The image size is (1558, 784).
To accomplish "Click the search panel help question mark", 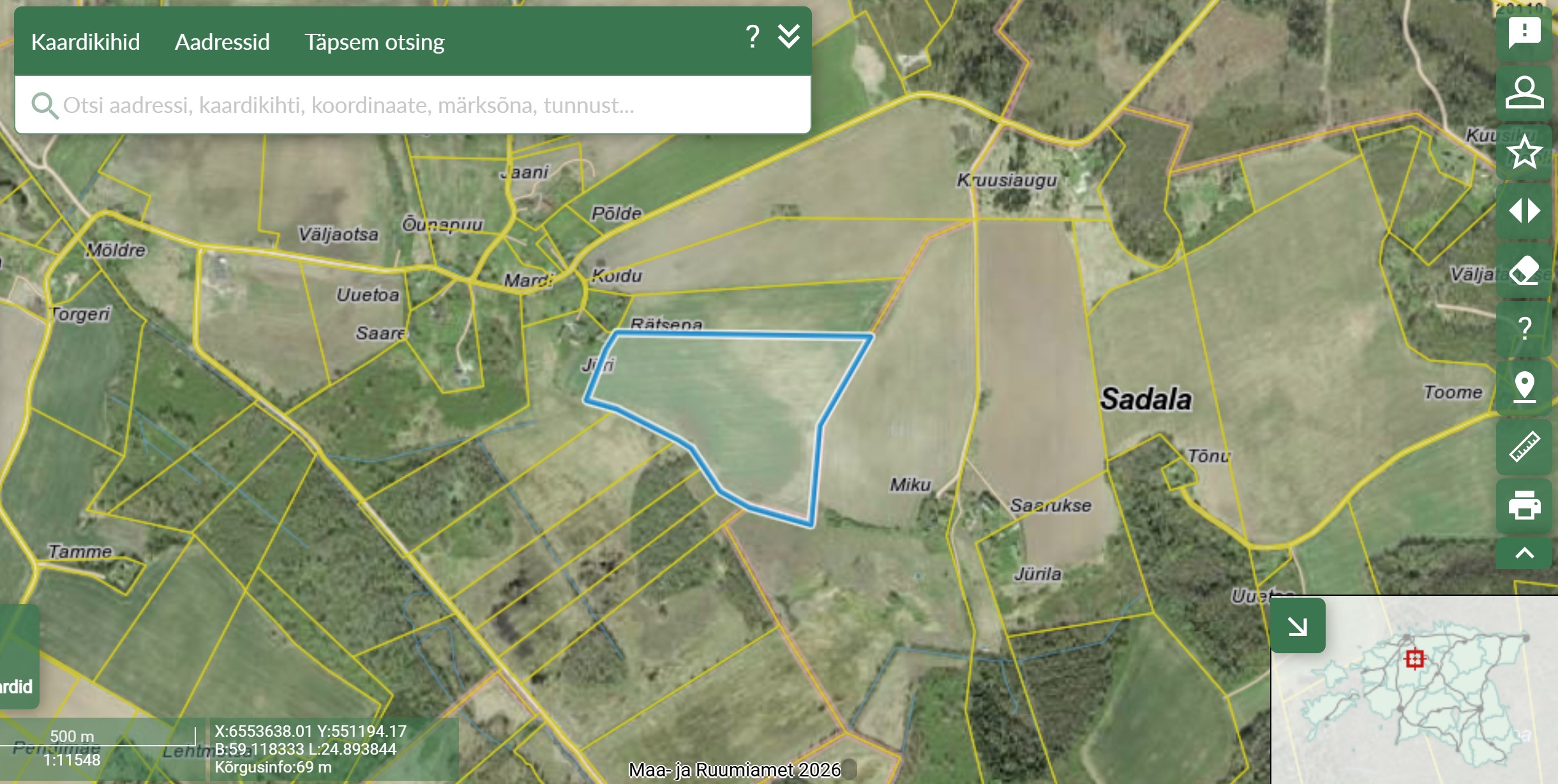I will (x=753, y=37).
